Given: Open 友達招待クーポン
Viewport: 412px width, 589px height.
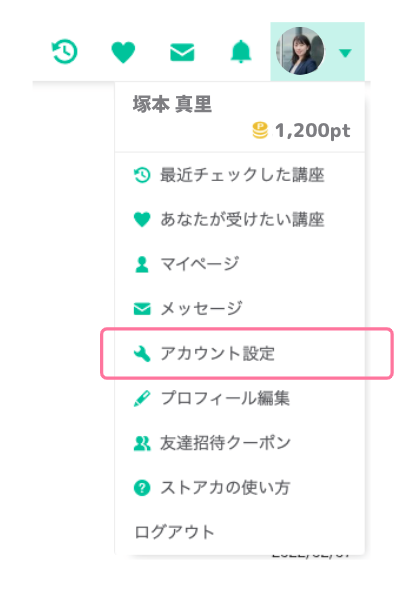Looking at the screenshot, I should (x=240, y=443).
